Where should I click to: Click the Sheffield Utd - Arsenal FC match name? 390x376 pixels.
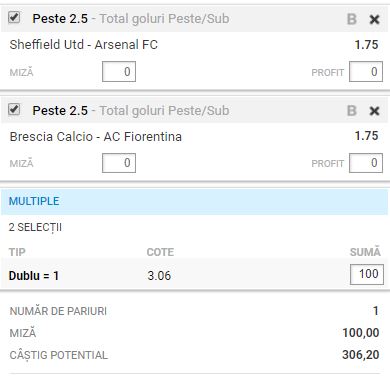pos(84,44)
